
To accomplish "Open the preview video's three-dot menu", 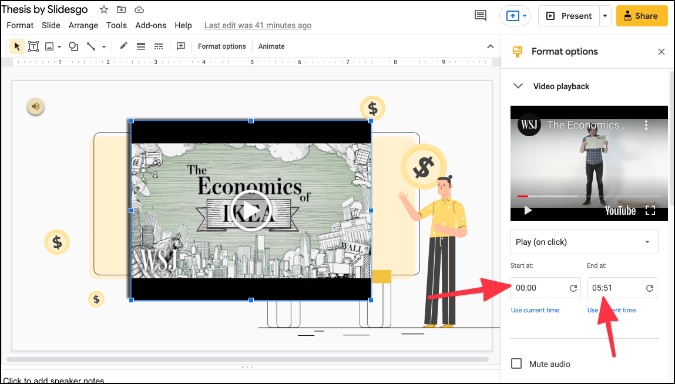I will [646, 125].
